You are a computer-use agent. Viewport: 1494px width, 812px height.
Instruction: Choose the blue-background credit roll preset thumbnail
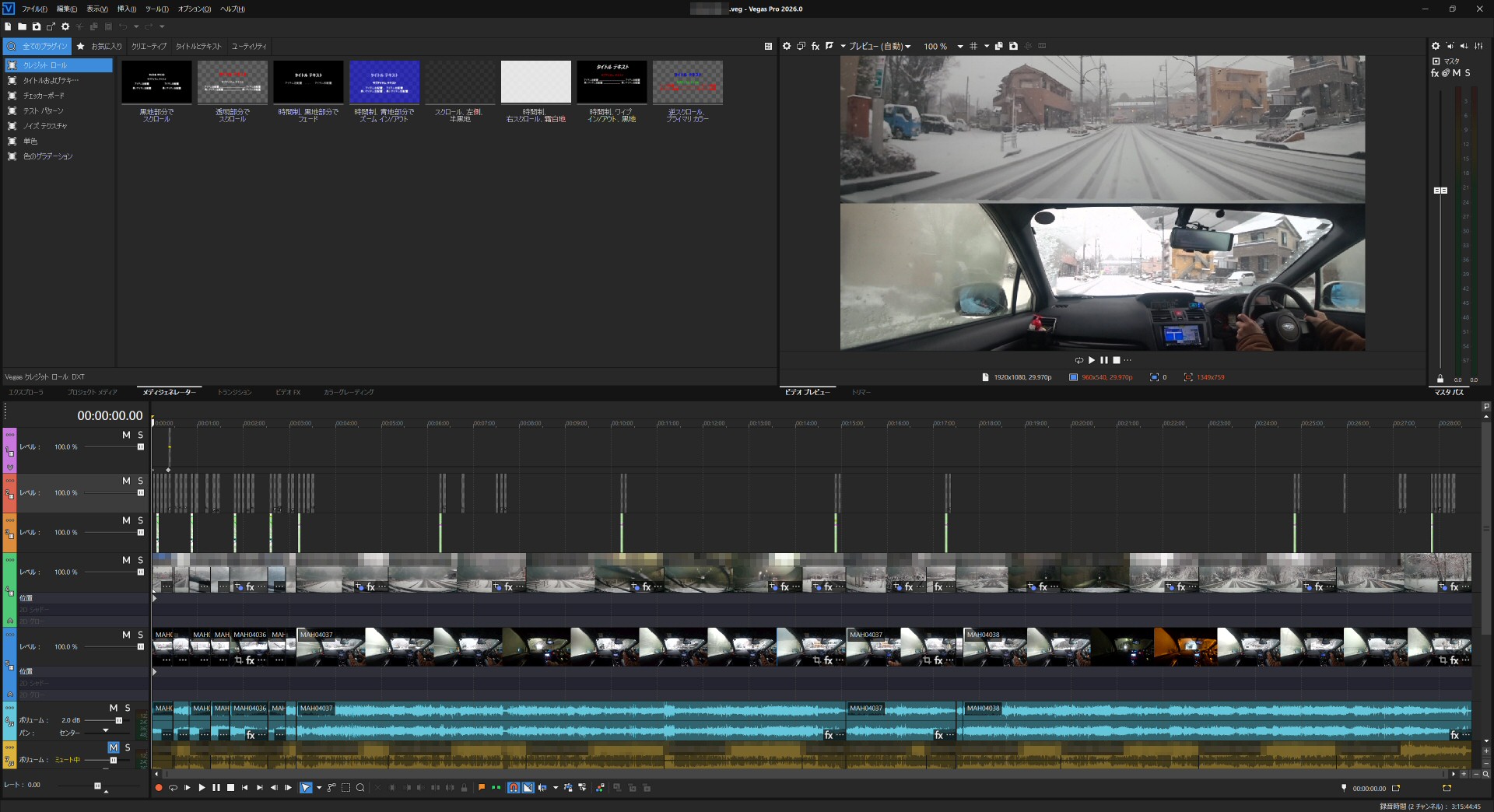(384, 82)
